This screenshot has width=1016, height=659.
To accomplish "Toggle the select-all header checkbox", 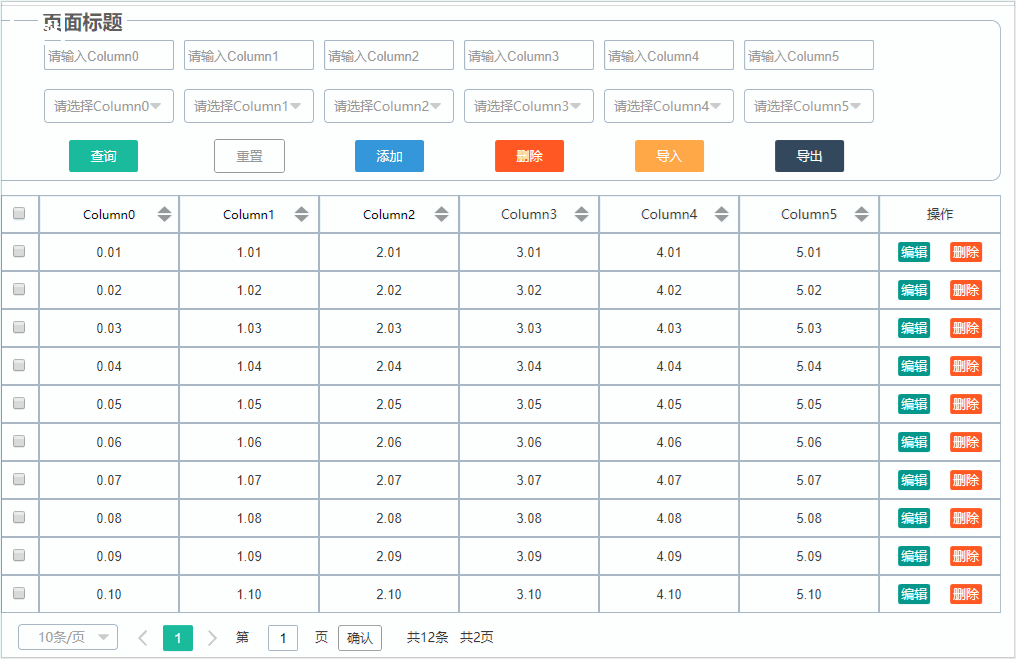I will (x=19, y=213).
